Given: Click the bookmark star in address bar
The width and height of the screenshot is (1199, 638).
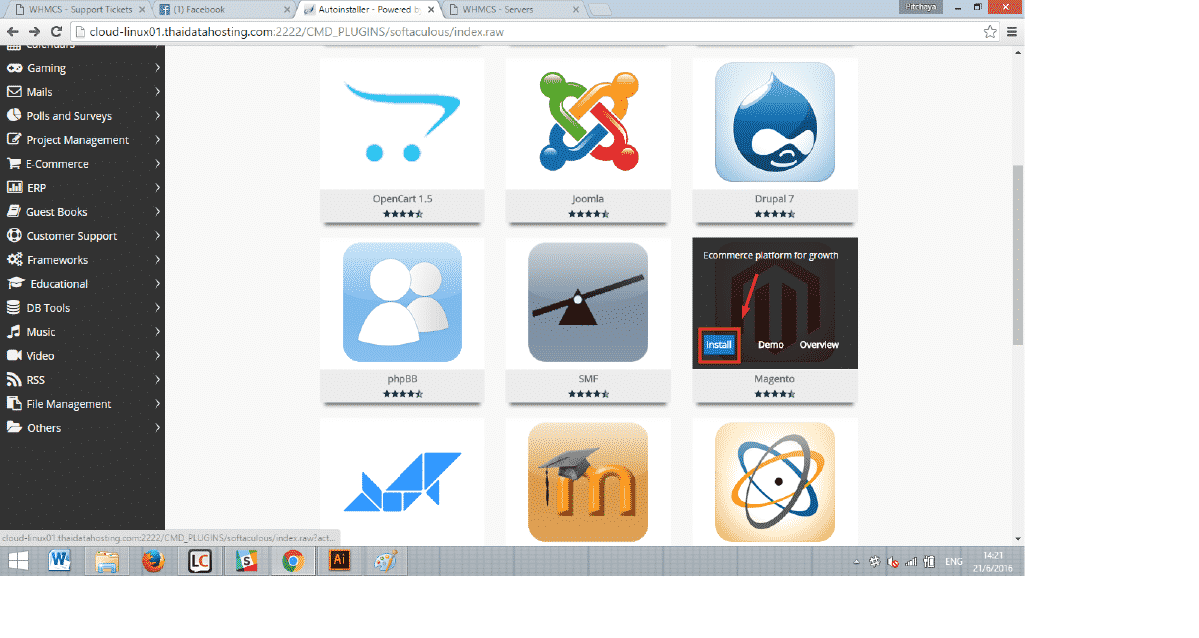Looking at the screenshot, I should [990, 31].
